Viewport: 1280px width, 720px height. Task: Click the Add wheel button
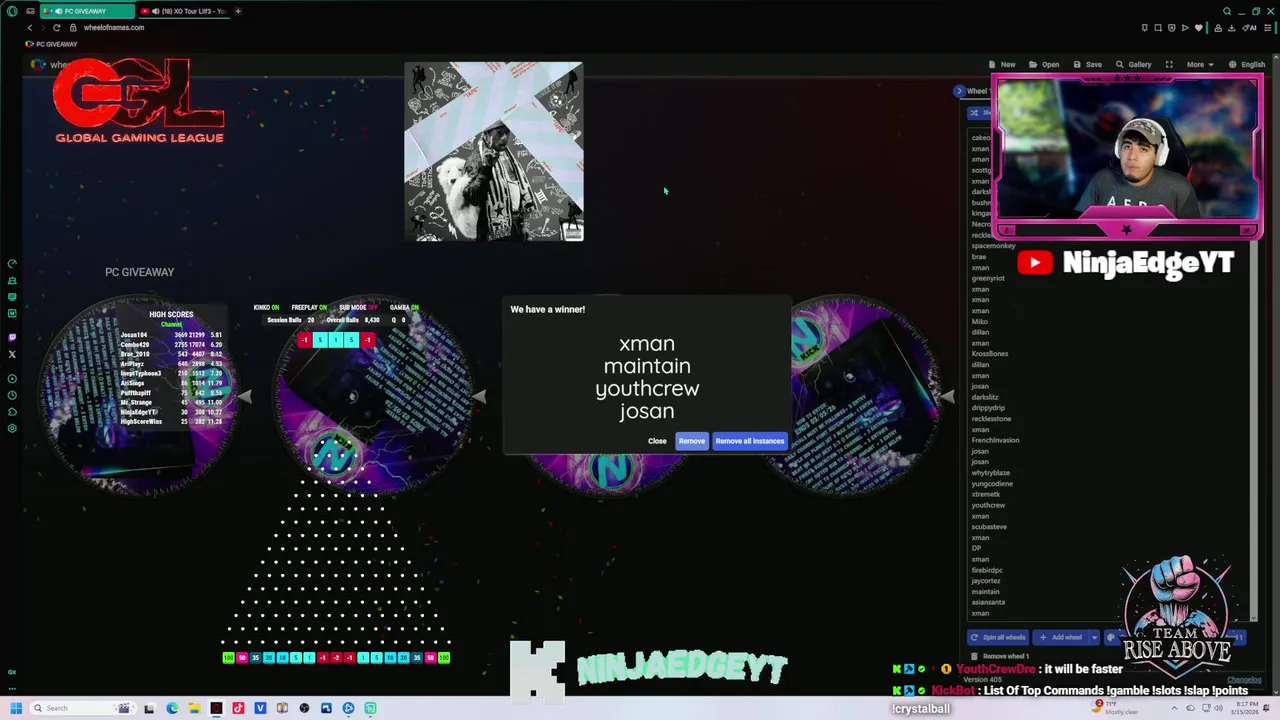pyautogui.click(x=1061, y=637)
